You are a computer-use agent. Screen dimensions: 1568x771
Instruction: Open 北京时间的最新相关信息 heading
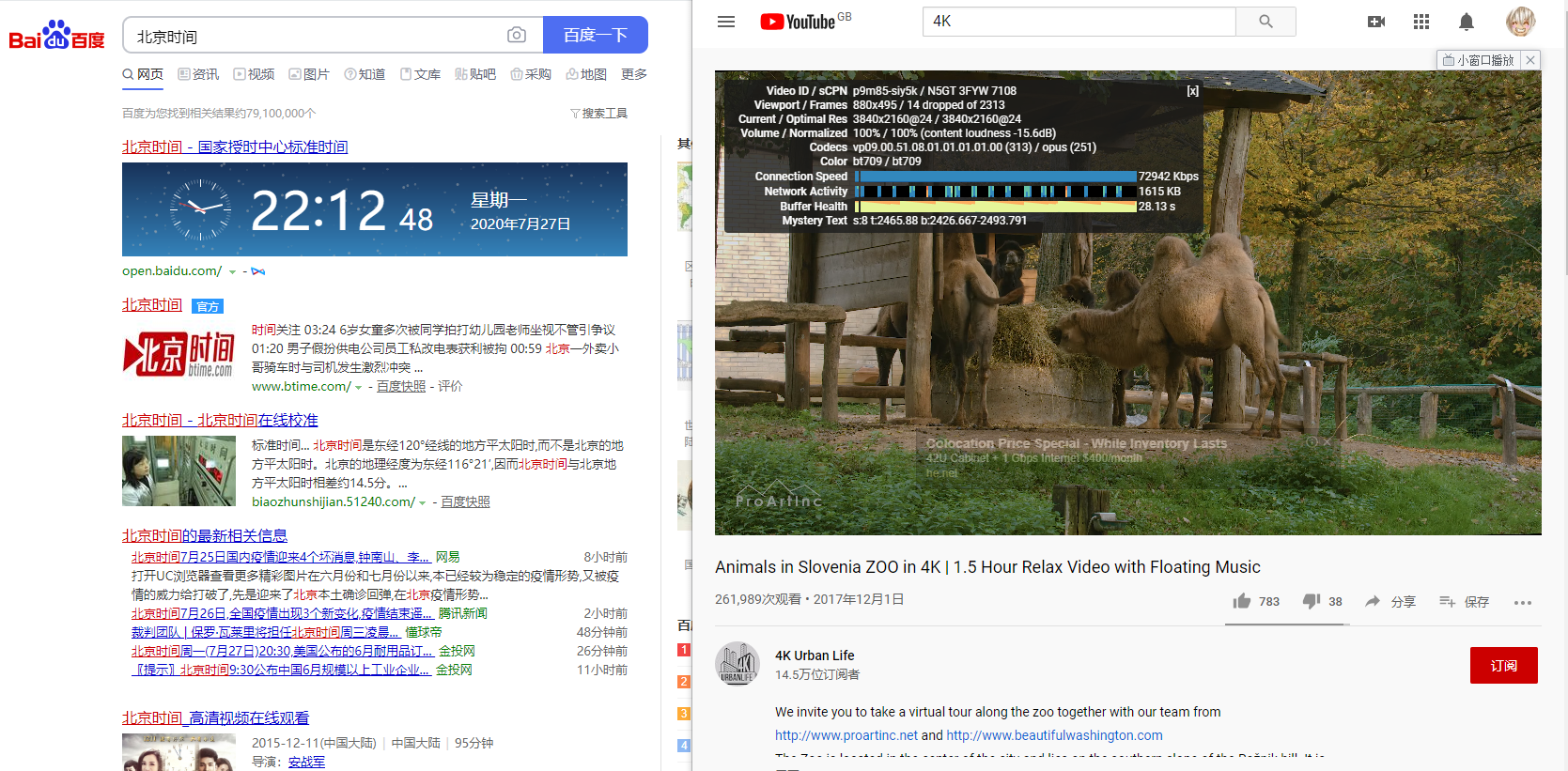[205, 535]
